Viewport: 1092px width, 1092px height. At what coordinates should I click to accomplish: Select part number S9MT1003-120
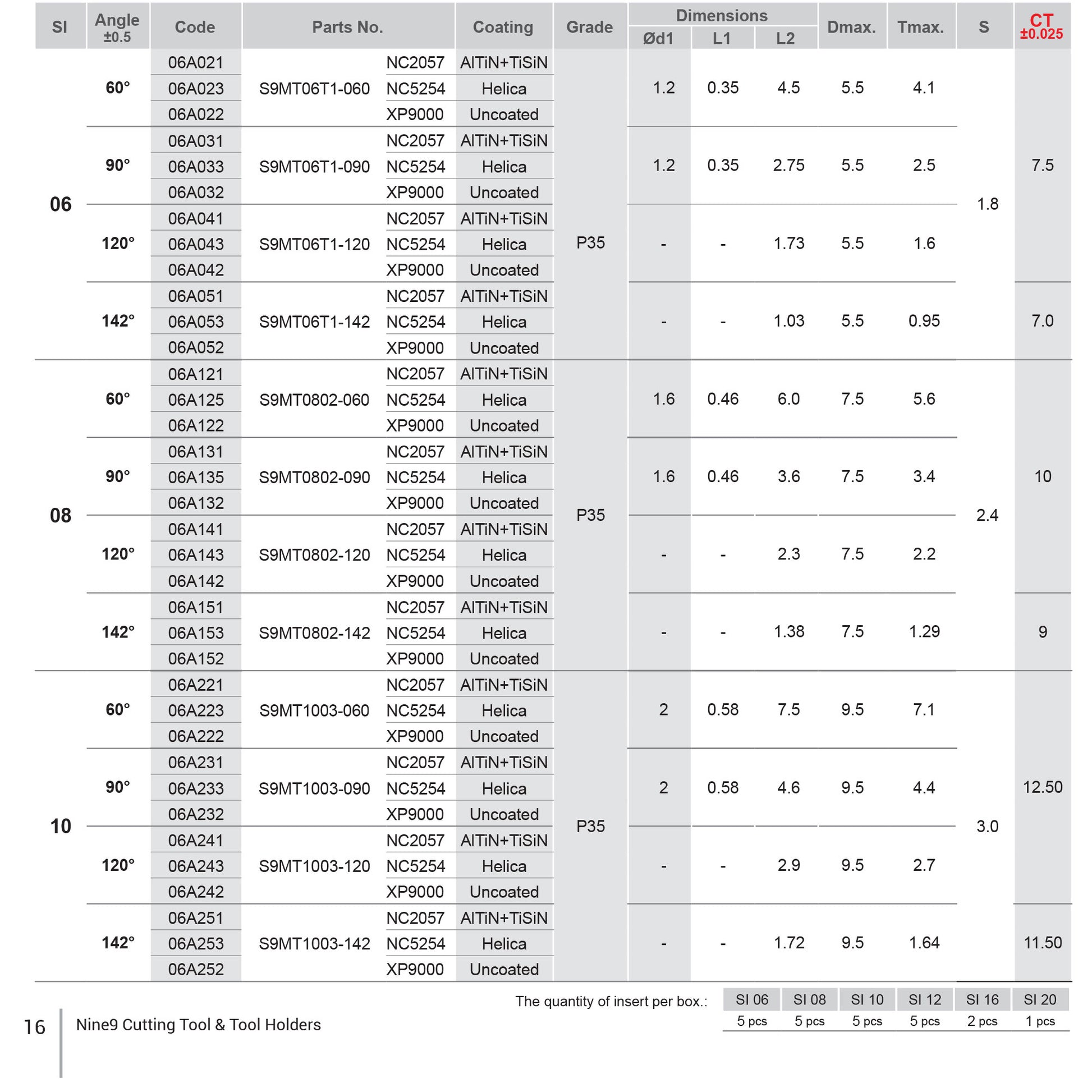(314, 866)
